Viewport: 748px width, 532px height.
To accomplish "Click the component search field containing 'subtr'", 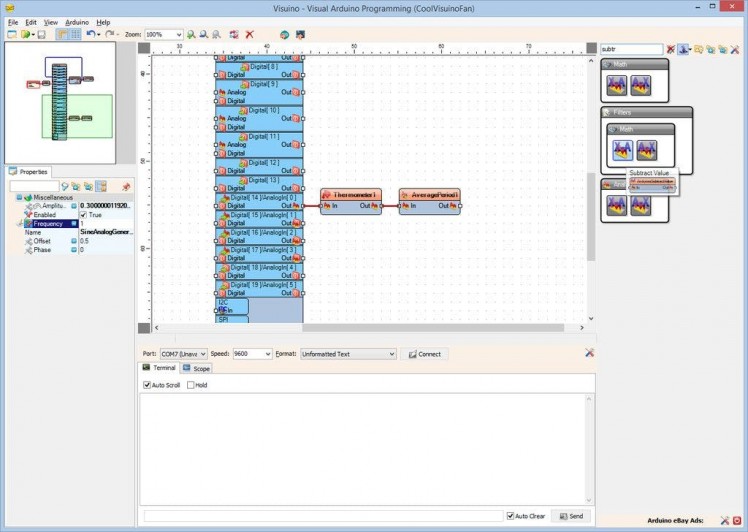I will pos(630,49).
